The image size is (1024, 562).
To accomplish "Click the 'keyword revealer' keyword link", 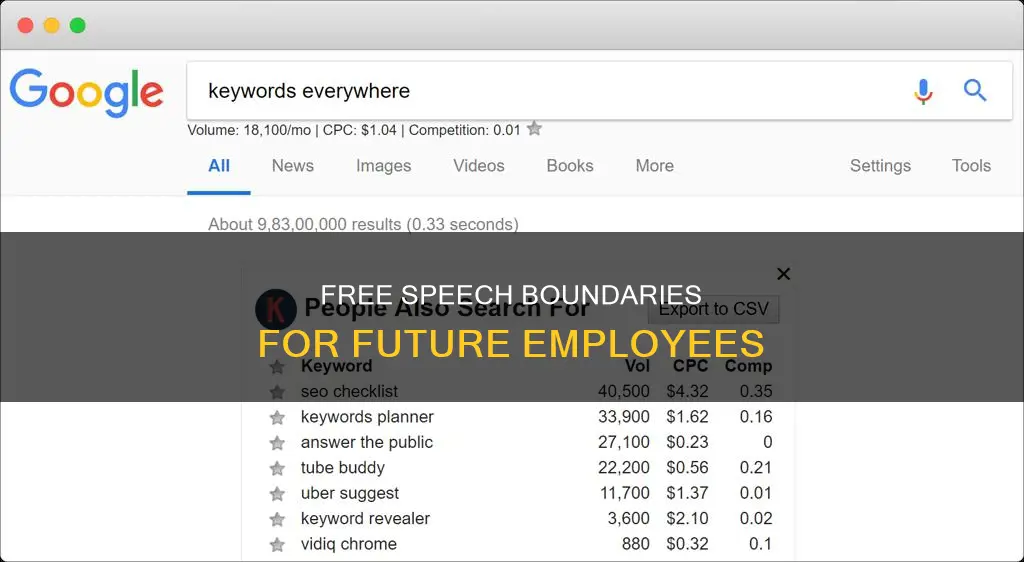I will pos(365,518).
